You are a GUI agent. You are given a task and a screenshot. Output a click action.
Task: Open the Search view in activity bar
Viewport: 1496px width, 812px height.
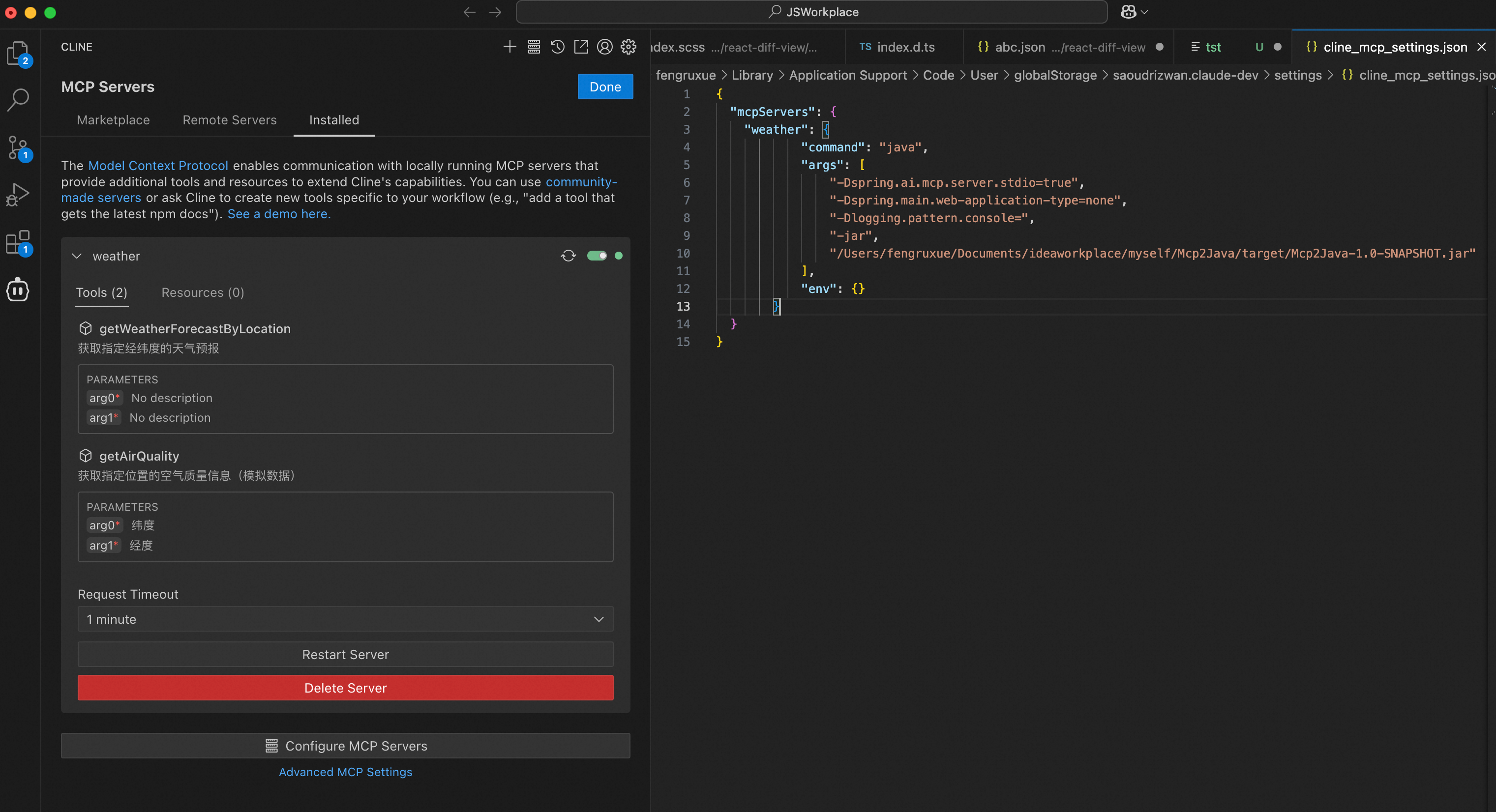tap(18, 100)
